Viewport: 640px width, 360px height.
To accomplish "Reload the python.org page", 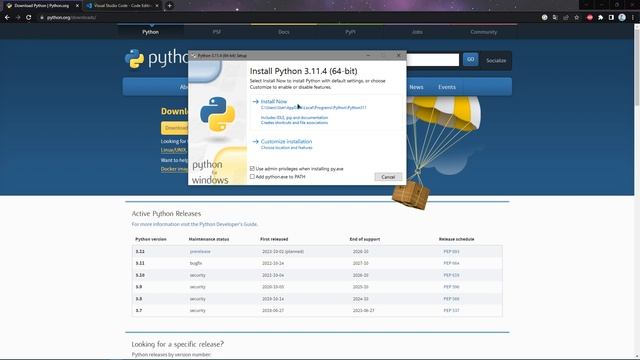I will 29,18.
